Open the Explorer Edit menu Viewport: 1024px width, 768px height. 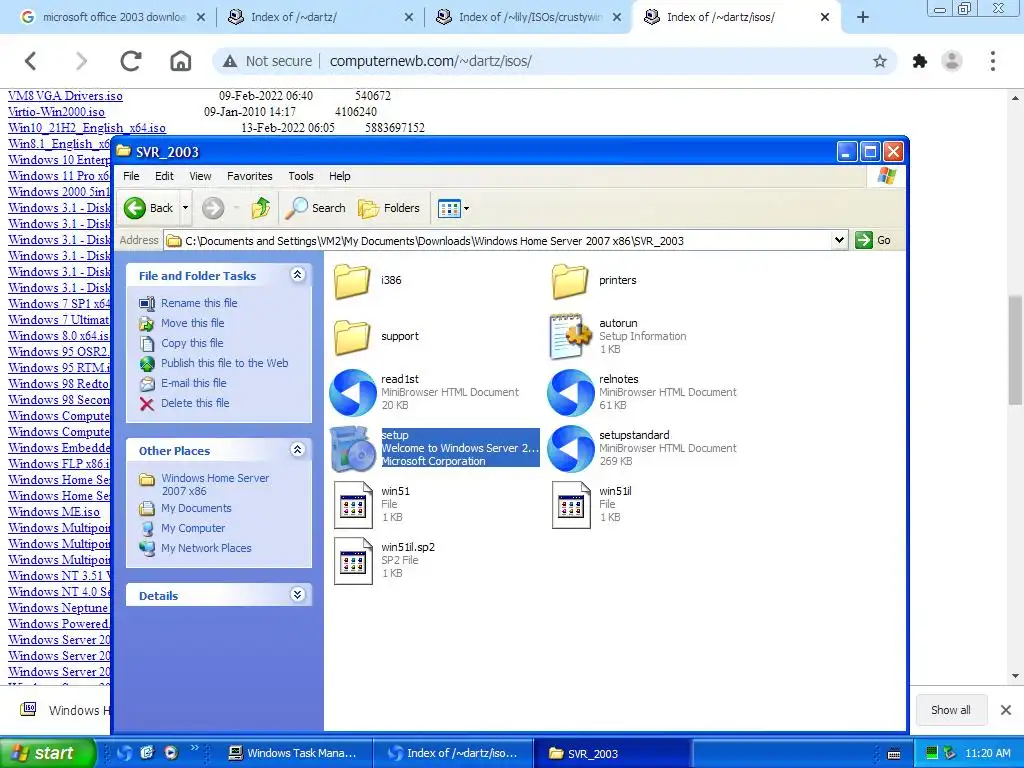164,176
